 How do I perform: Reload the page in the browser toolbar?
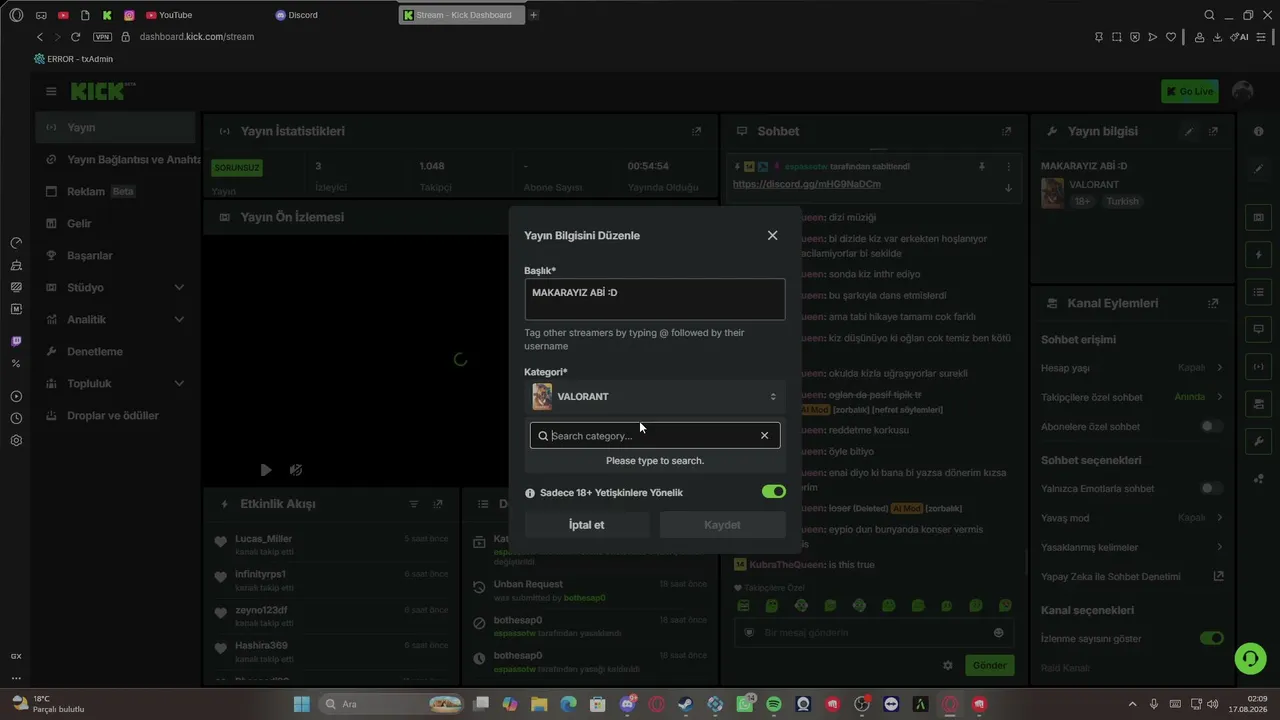pyautogui.click(x=75, y=37)
